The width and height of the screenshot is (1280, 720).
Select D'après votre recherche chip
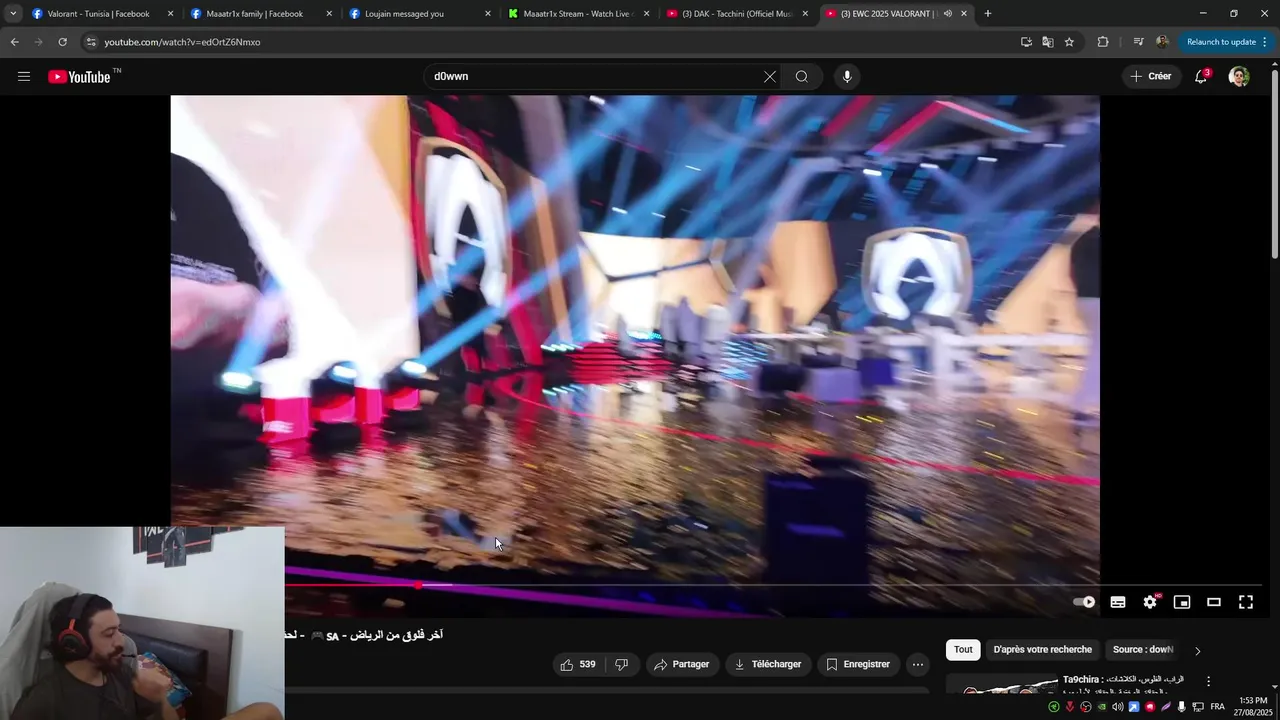coord(1042,650)
